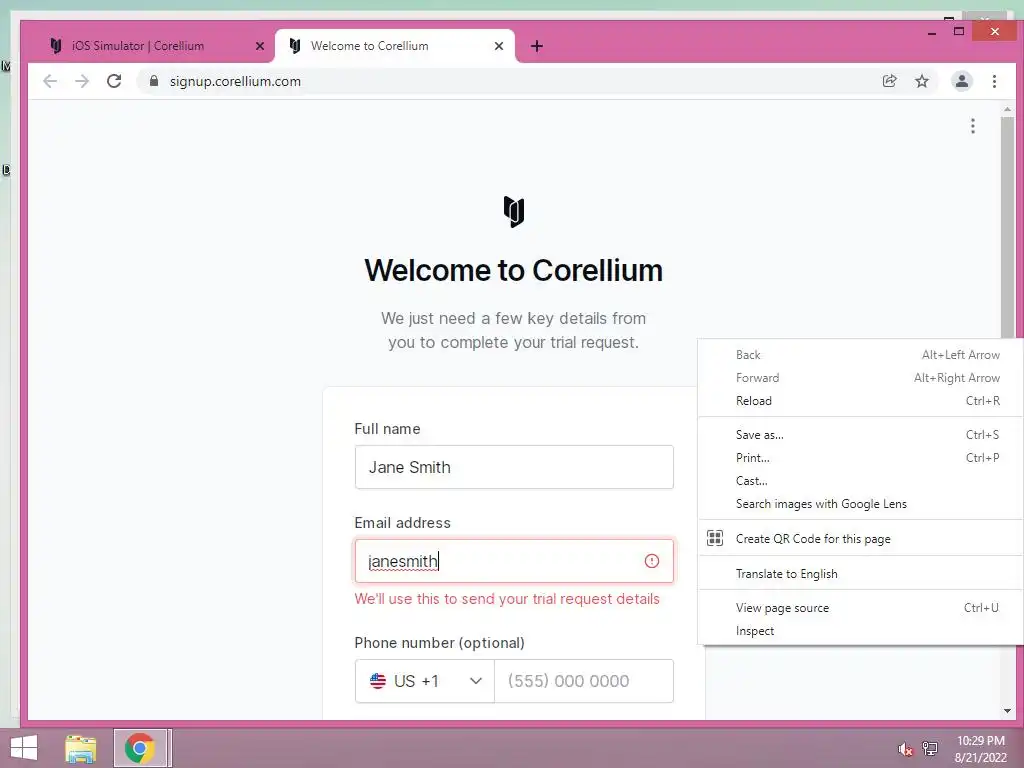Click the red trial request details message

tap(507, 599)
